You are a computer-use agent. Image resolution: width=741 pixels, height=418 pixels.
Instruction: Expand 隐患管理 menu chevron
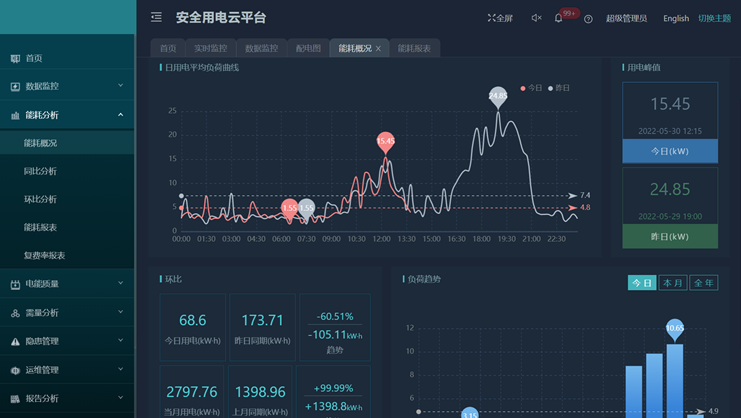click(x=121, y=340)
